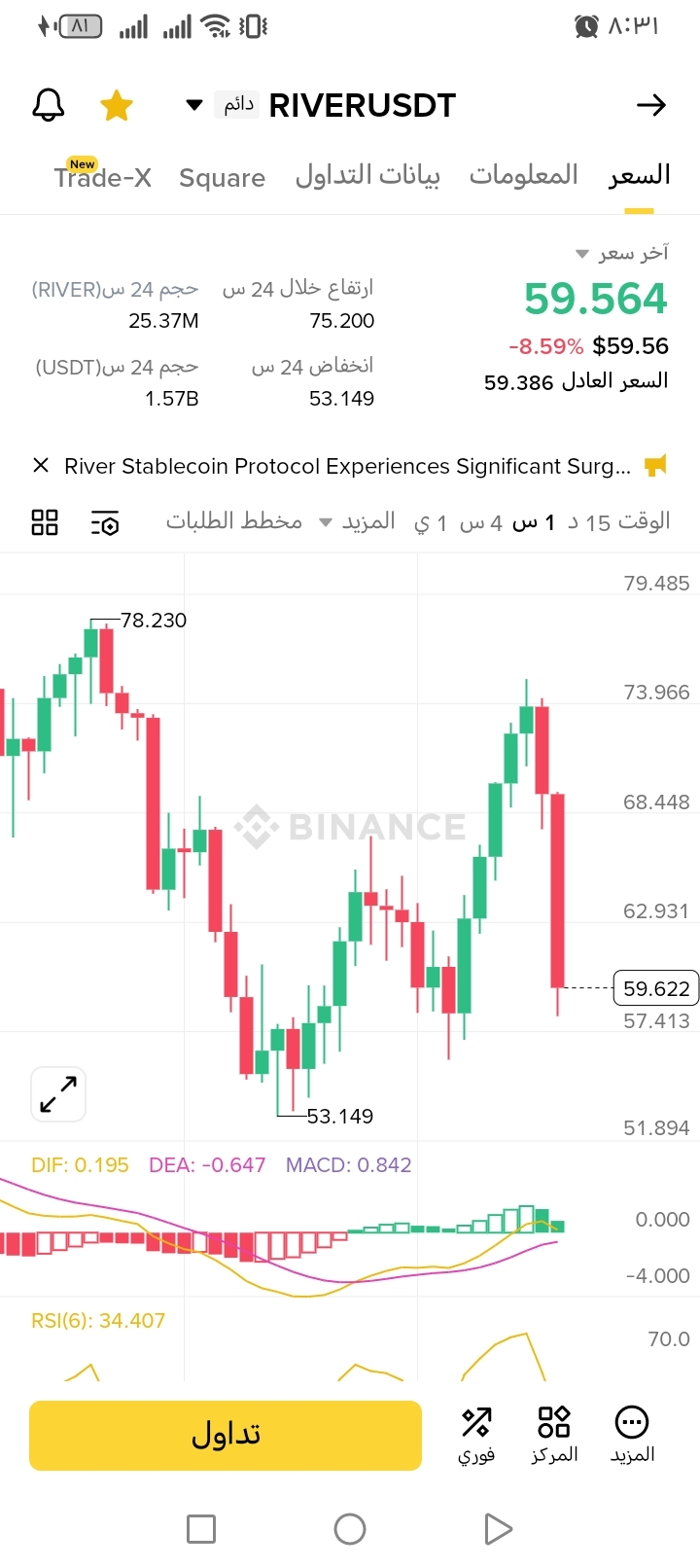The image size is (700, 1568).
Task: Select the 4 س timeframe
Action: (x=480, y=523)
